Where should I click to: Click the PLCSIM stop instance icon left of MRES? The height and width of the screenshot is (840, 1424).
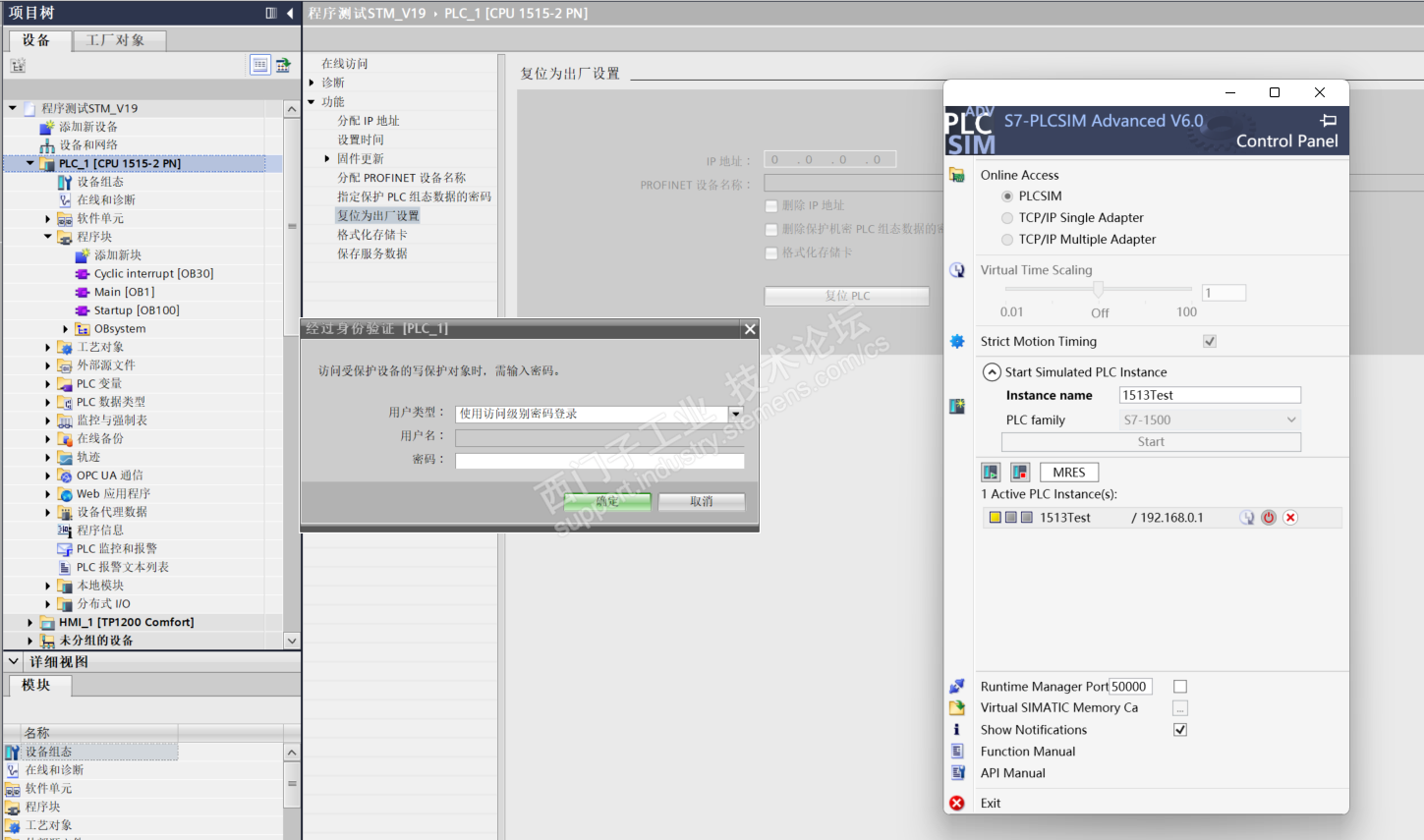1020,473
